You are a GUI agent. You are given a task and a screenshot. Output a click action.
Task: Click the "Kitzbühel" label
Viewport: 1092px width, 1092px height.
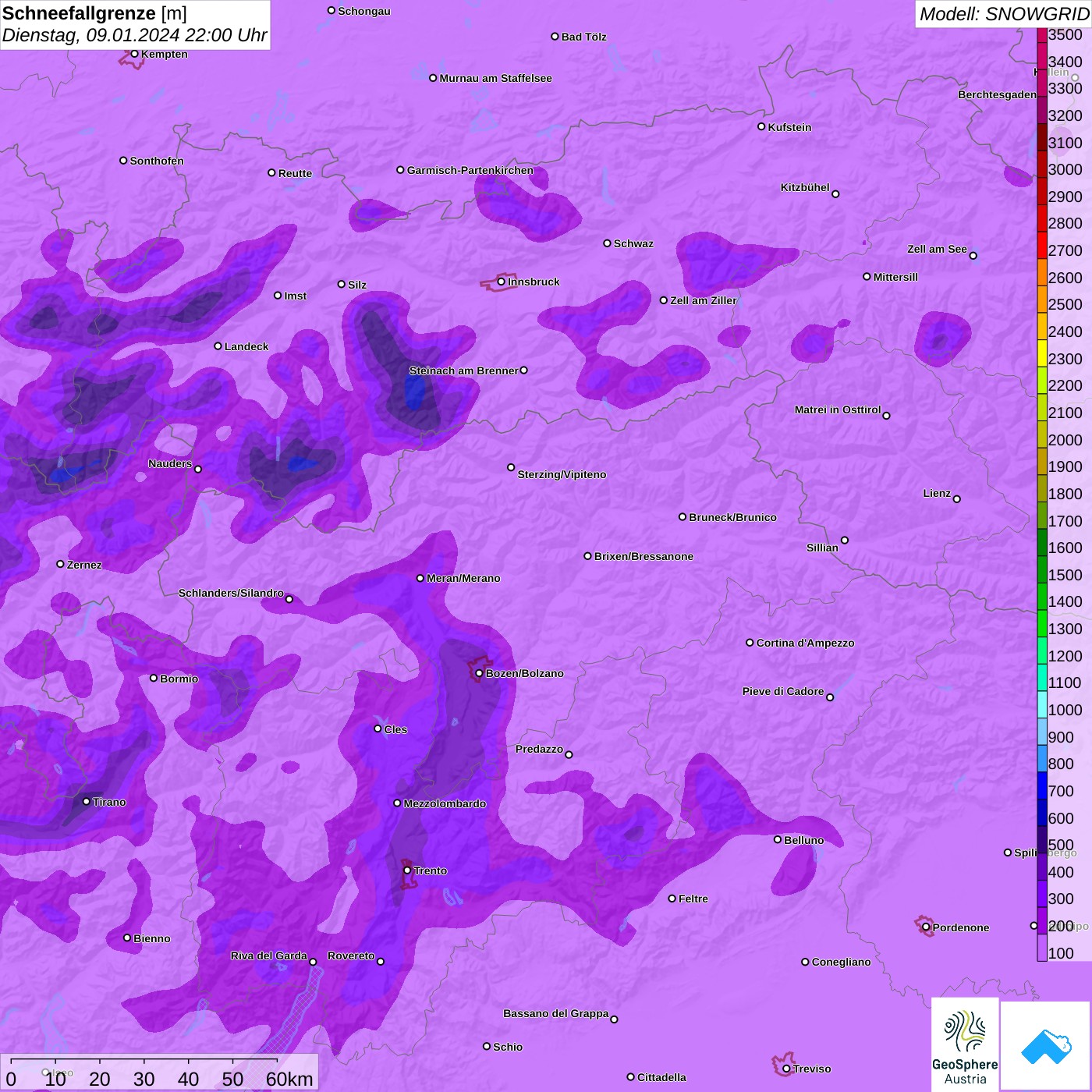click(805, 187)
